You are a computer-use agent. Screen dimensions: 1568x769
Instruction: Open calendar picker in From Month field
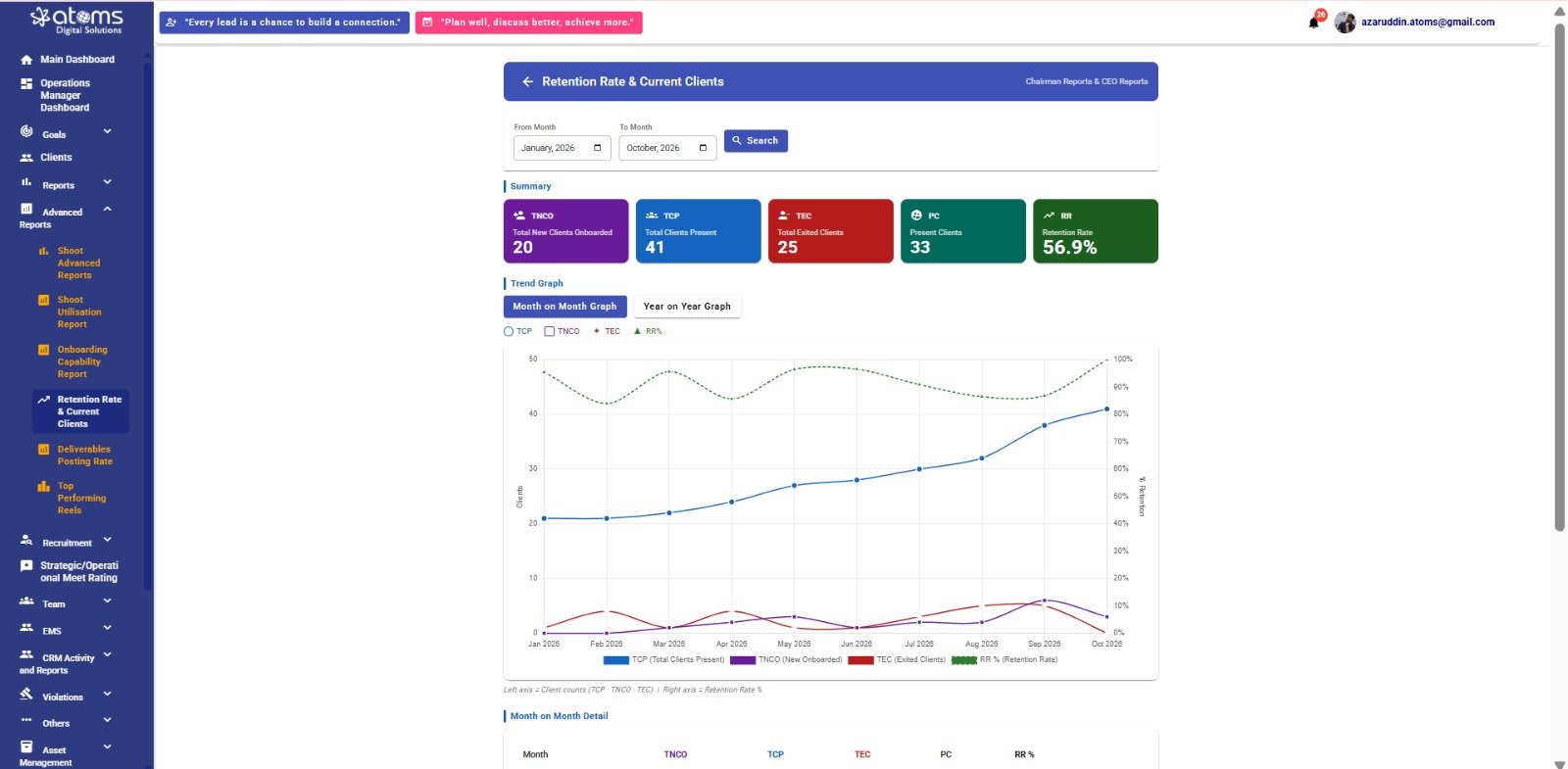click(x=598, y=148)
